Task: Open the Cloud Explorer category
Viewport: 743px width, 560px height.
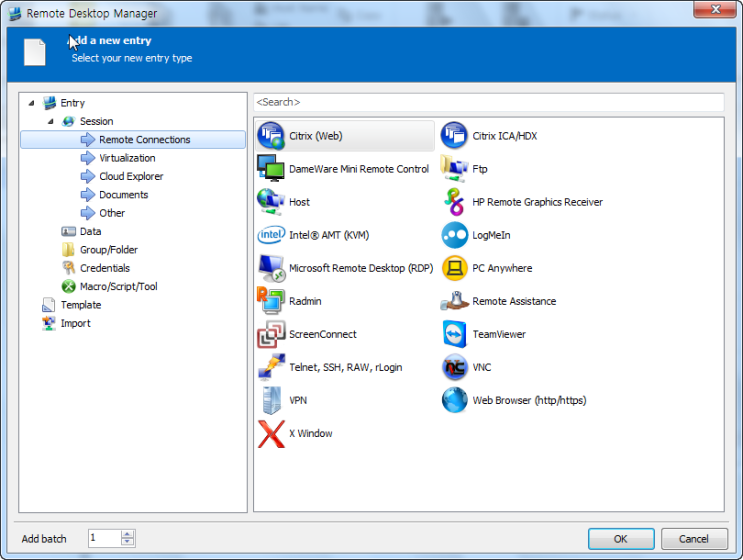Action: click(x=131, y=176)
